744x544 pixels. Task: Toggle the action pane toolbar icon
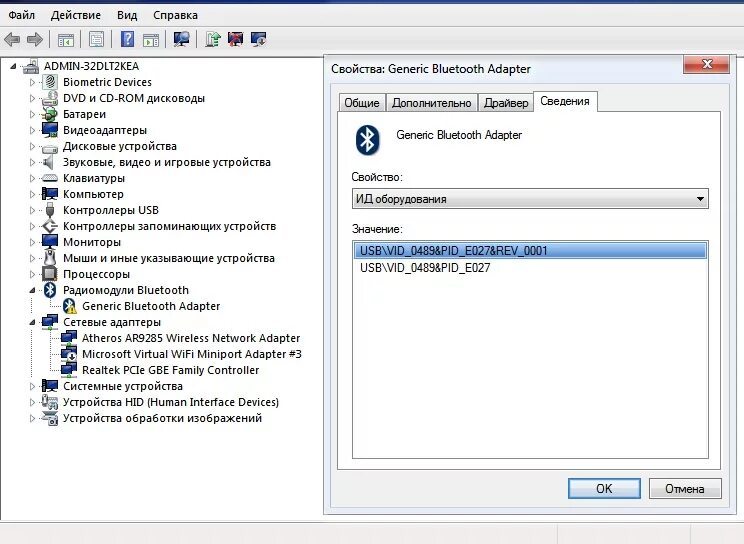[x=151, y=39]
